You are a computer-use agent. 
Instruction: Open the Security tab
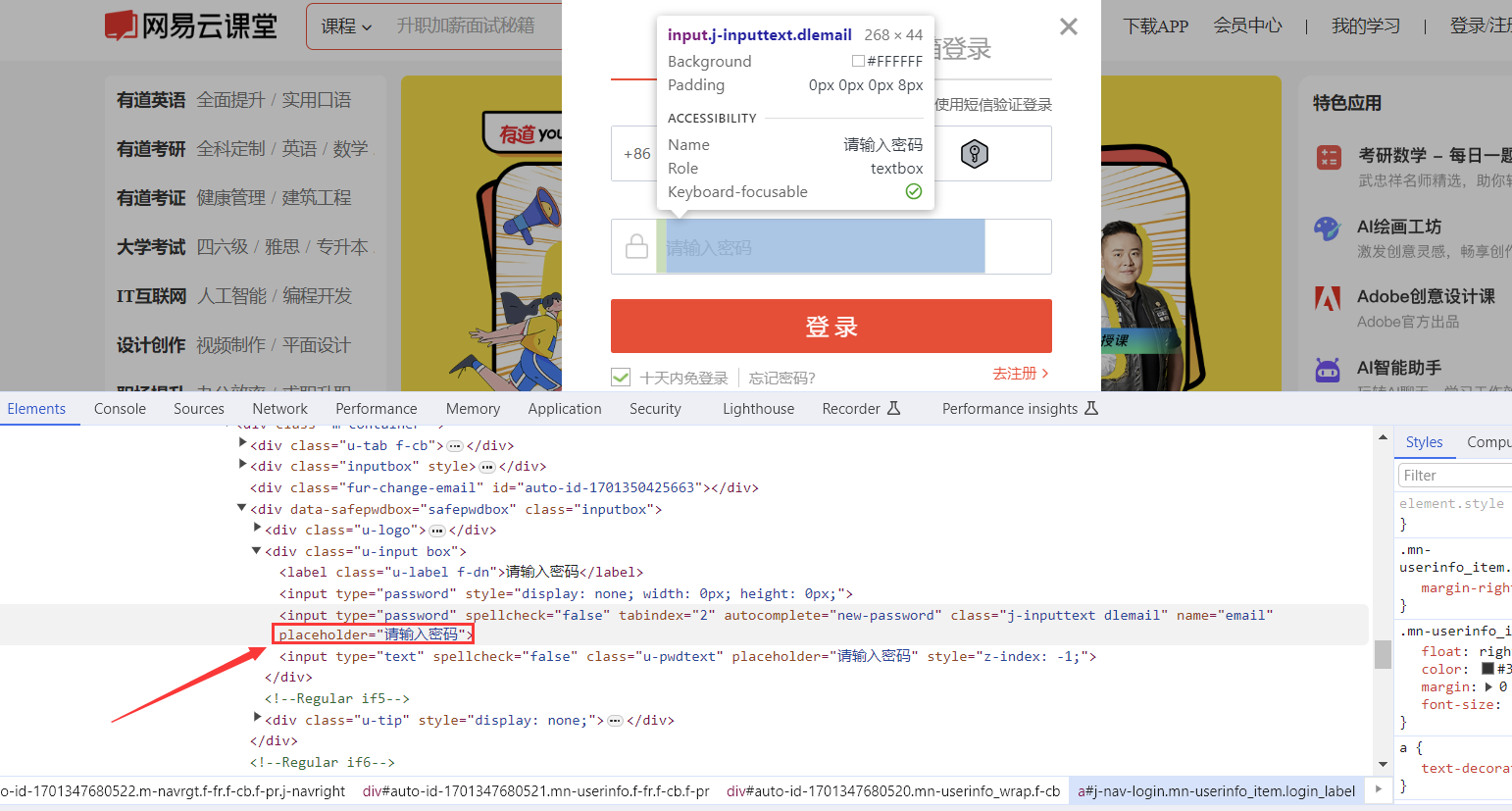point(655,408)
